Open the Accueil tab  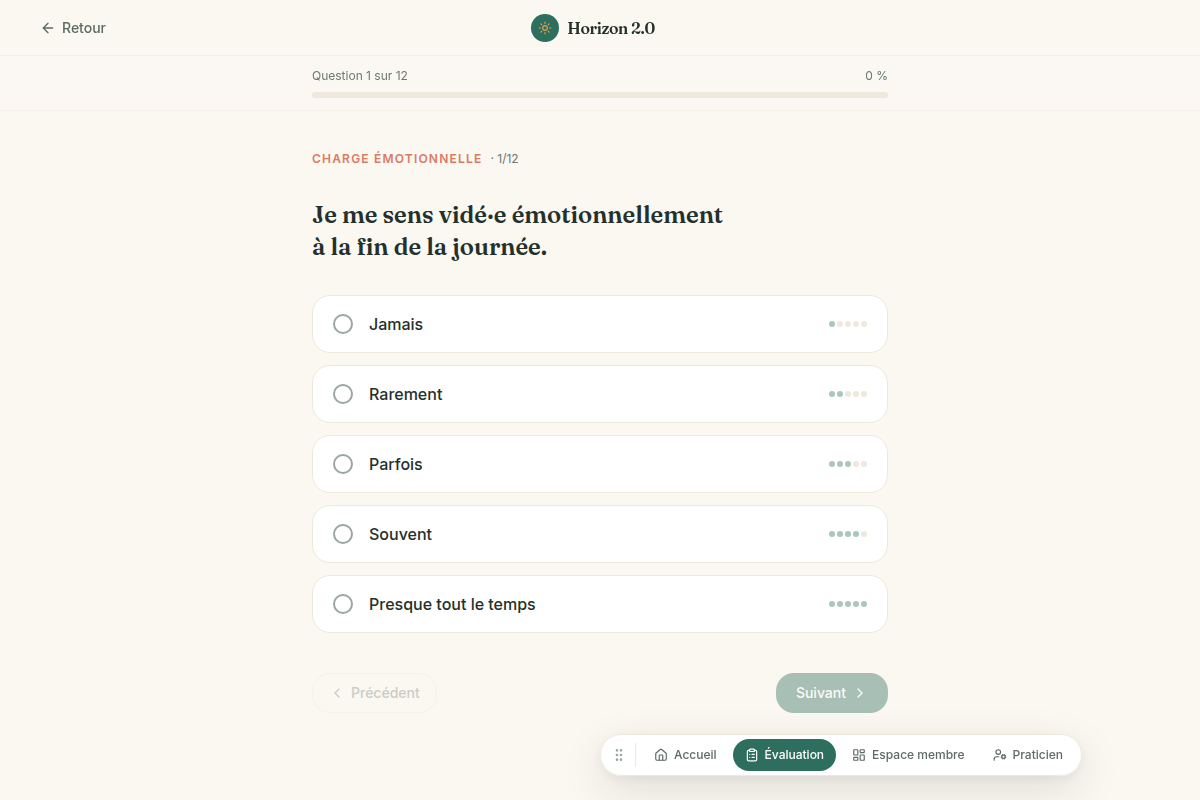point(685,755)
